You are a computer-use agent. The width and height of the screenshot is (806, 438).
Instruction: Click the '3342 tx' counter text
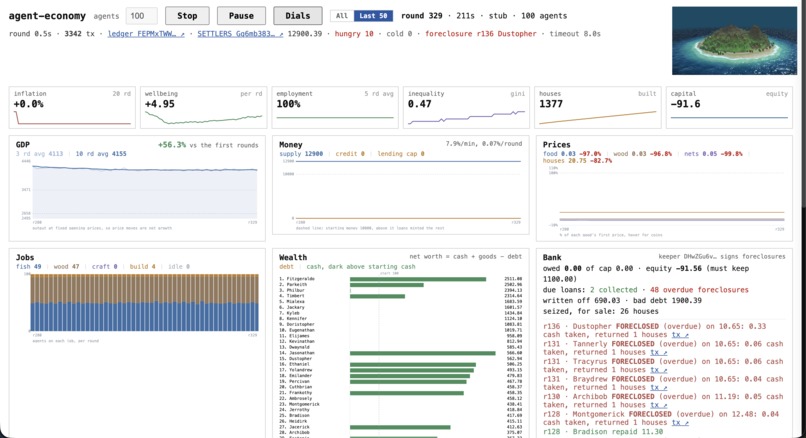(x=80, y=34)
